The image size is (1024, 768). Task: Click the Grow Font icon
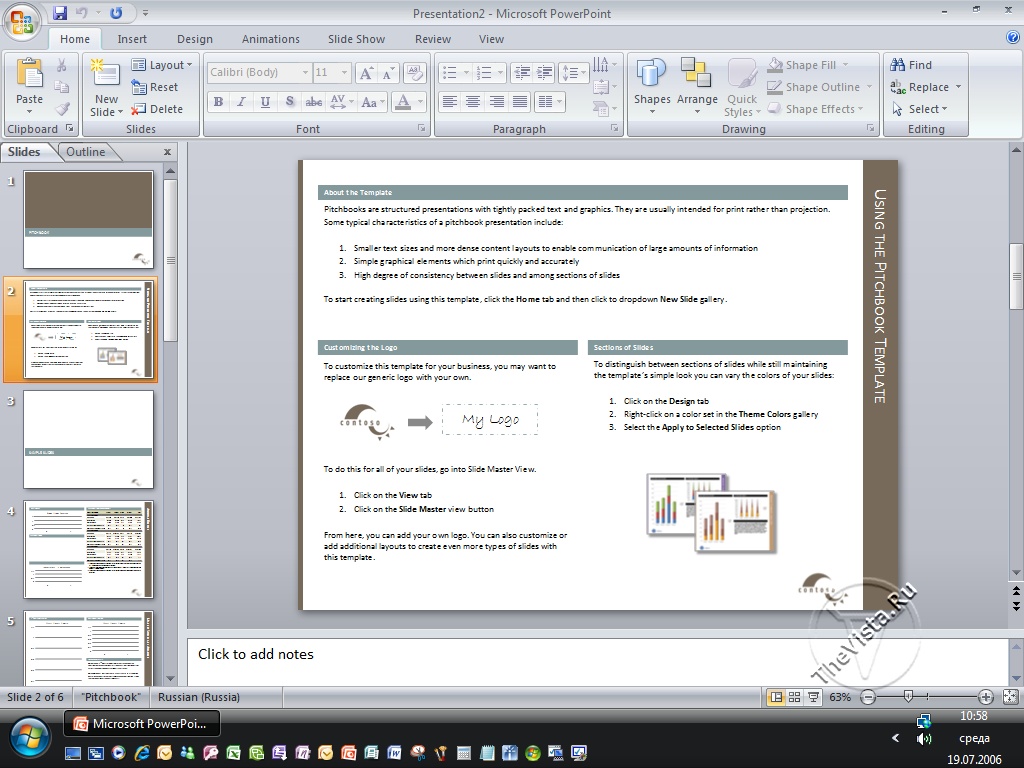(366, 73)
